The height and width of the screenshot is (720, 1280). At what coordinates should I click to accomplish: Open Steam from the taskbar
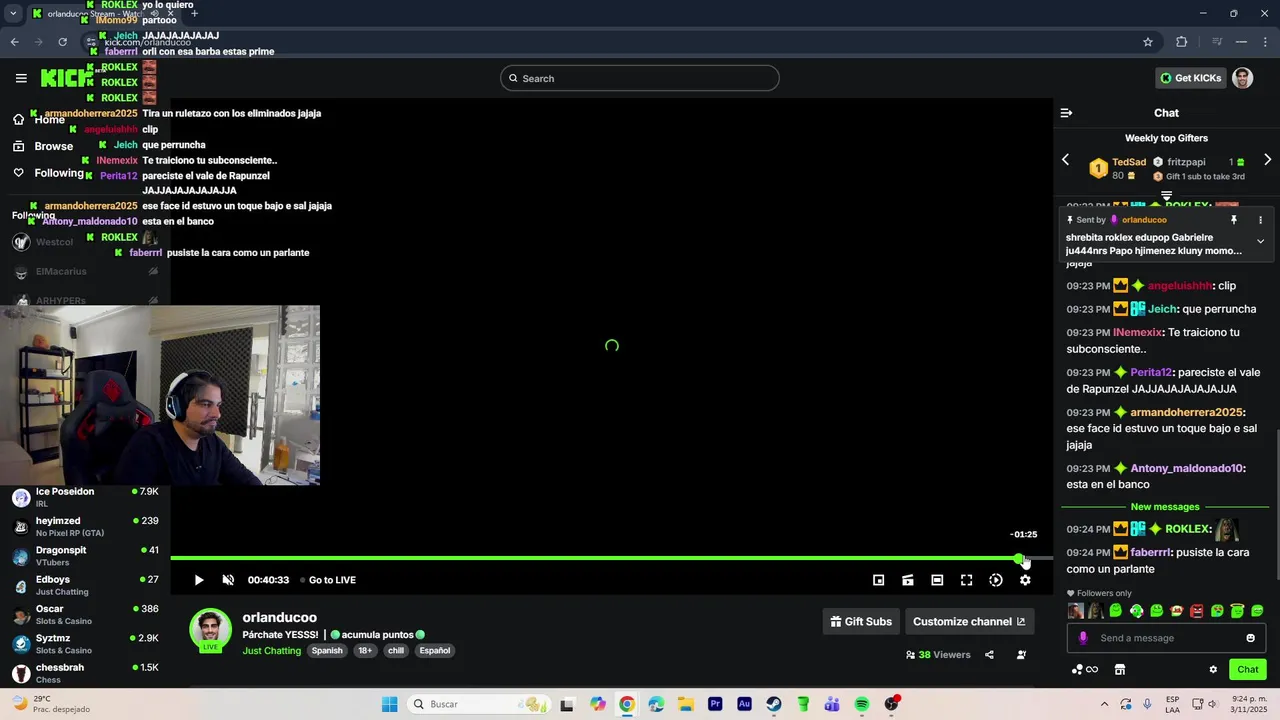coord(774,704)
